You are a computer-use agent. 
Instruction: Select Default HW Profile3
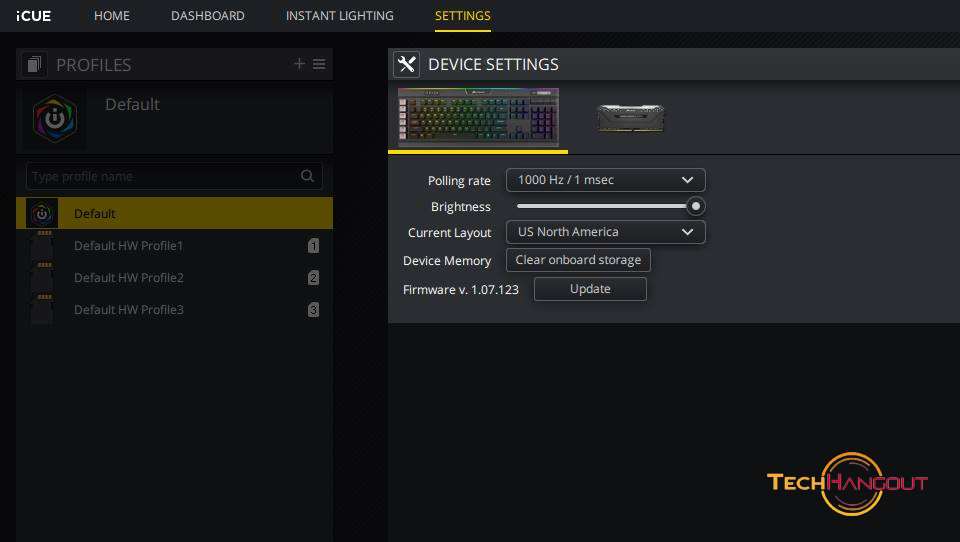174,309
